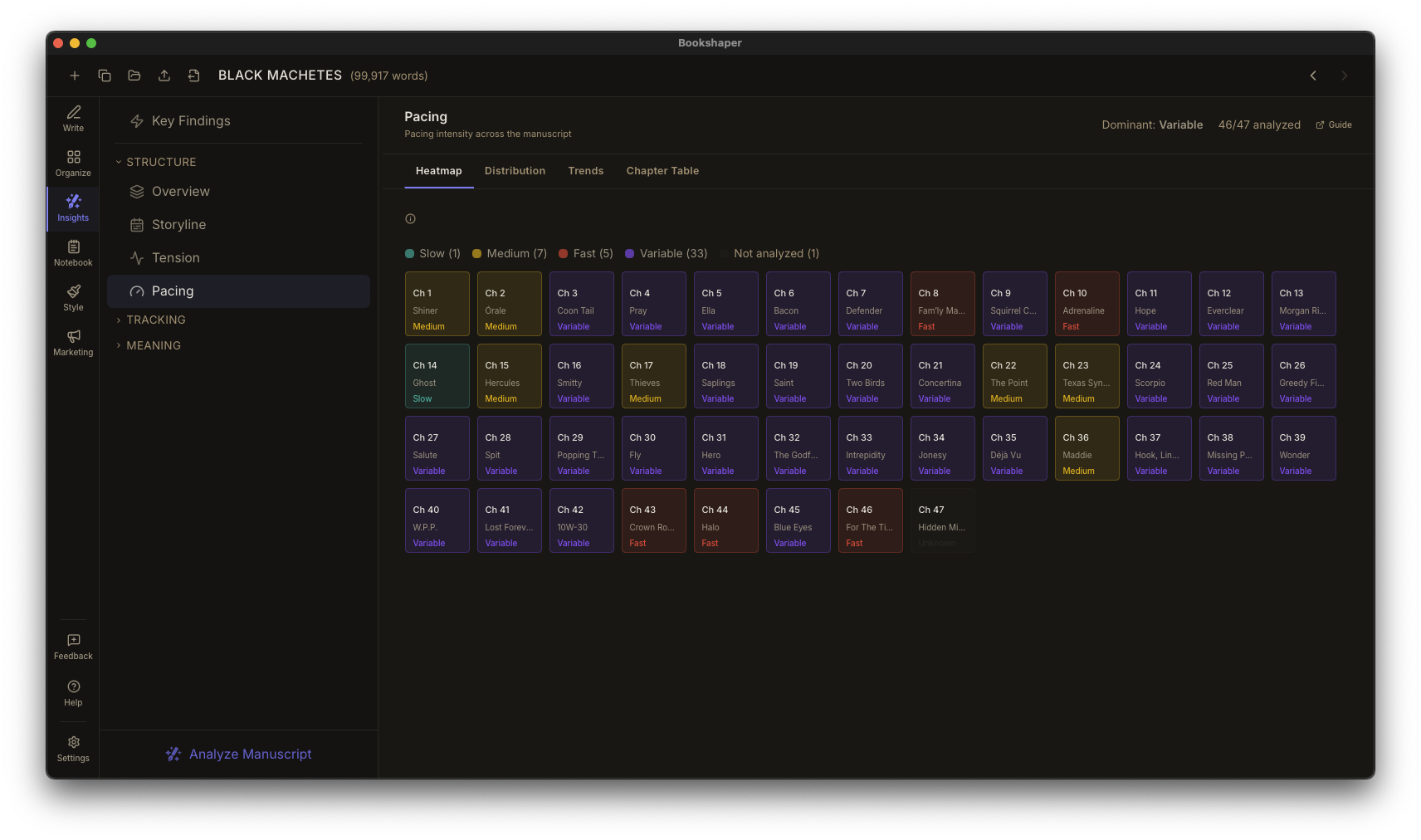The image size is (1421, 840).
Task: Switch to the Distribution tab
Action: tap(515, 170)
